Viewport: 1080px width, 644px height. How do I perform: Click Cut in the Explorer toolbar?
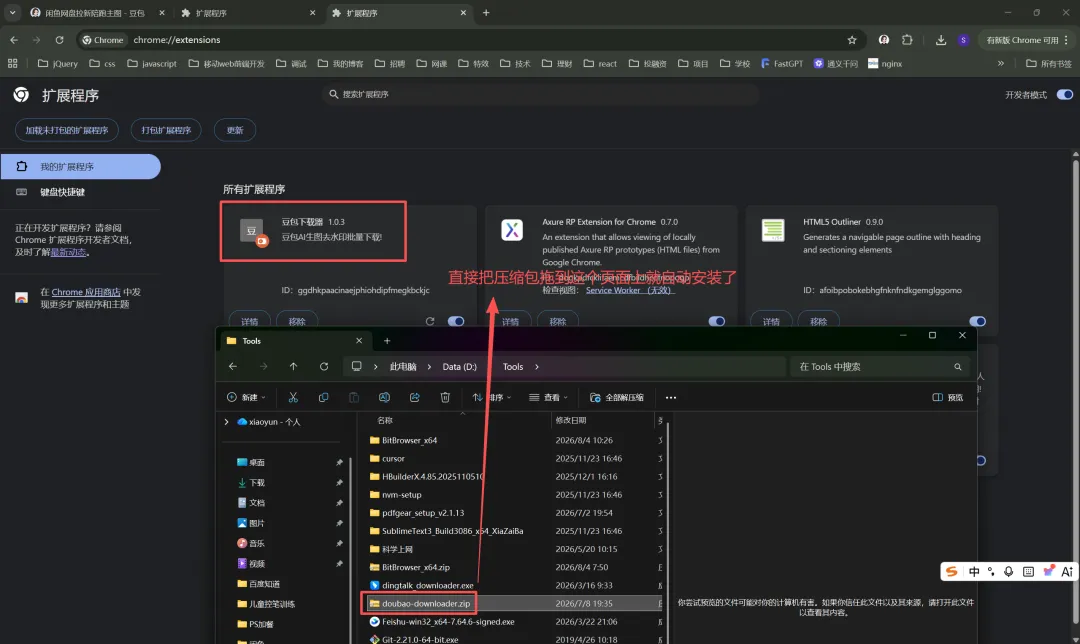293,397
